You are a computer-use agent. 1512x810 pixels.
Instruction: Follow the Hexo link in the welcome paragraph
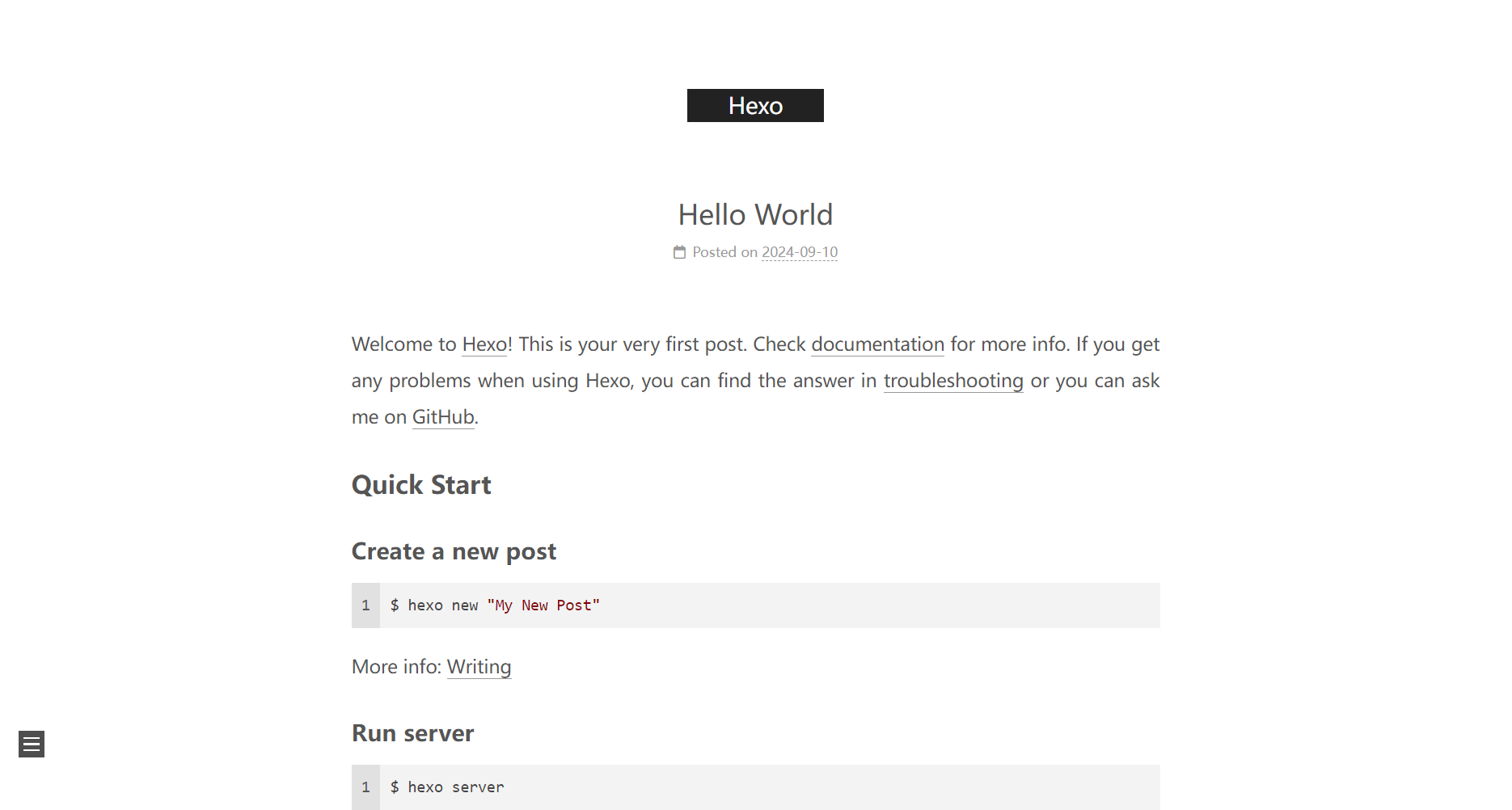pyautogui.click(x=484, y=344)
